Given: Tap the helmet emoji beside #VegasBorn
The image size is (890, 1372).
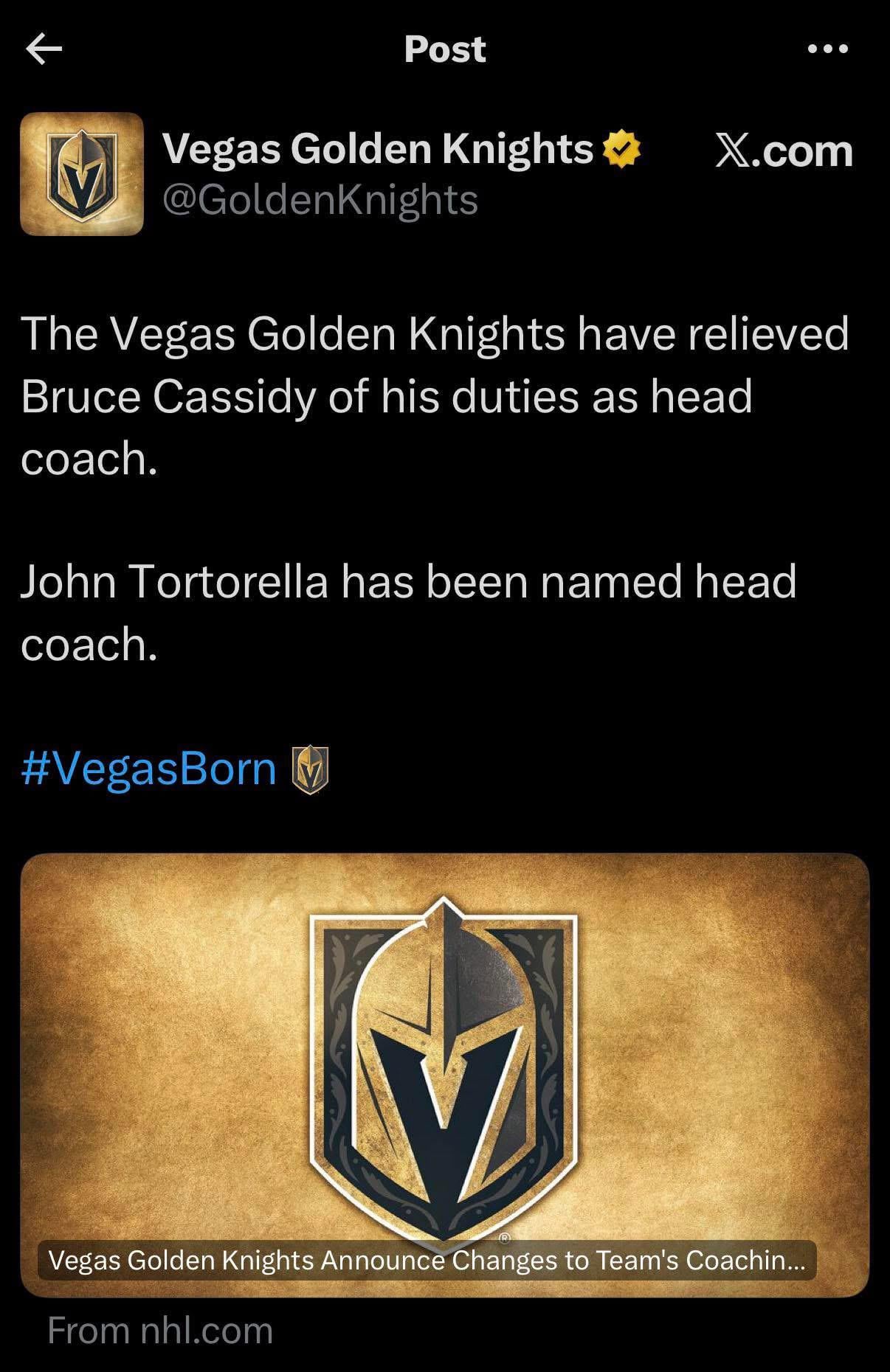Looking at the screenshot, I should coord(310,770).
